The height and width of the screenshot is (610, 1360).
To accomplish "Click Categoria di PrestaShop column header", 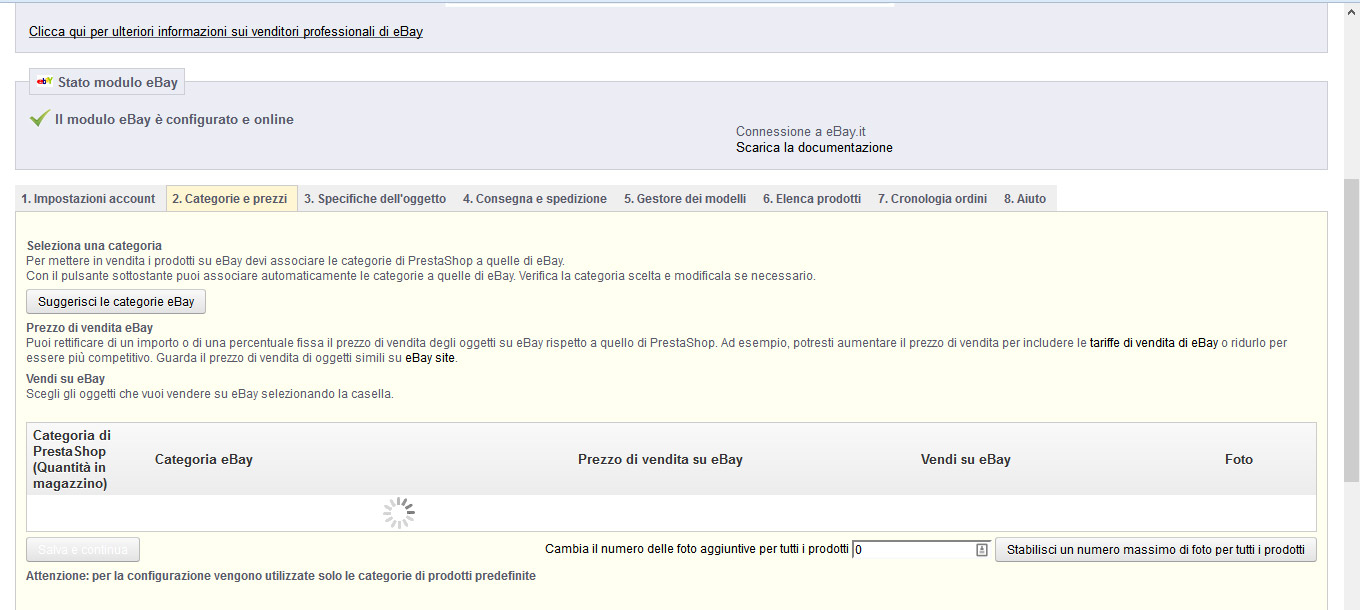I will click(72, 460).
